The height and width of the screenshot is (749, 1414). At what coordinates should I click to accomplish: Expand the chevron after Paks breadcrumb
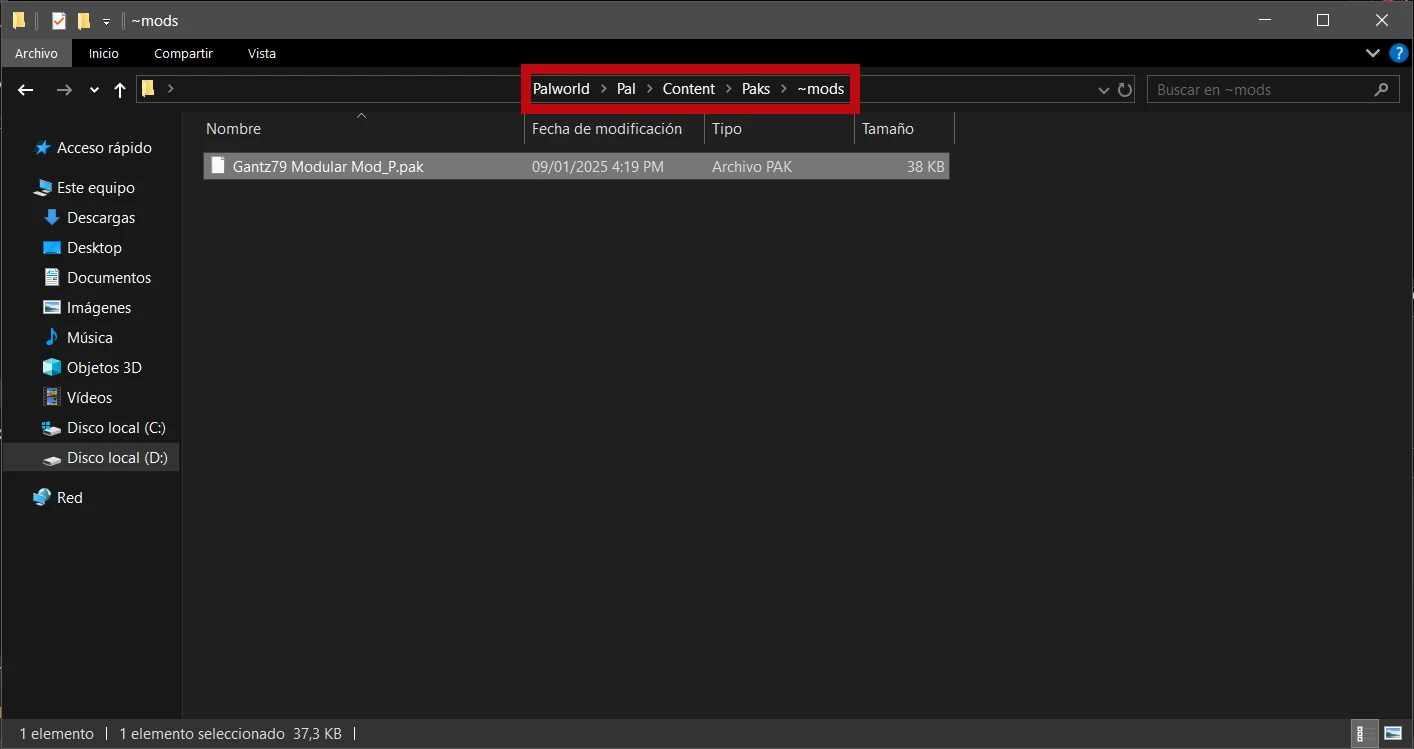(783, 88)
